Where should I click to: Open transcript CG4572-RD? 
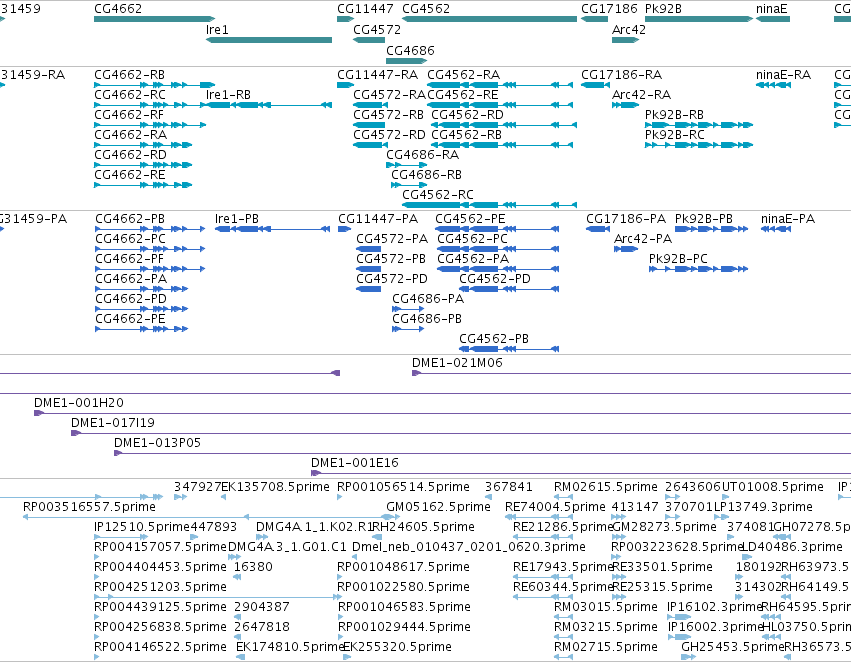point(389,135)
